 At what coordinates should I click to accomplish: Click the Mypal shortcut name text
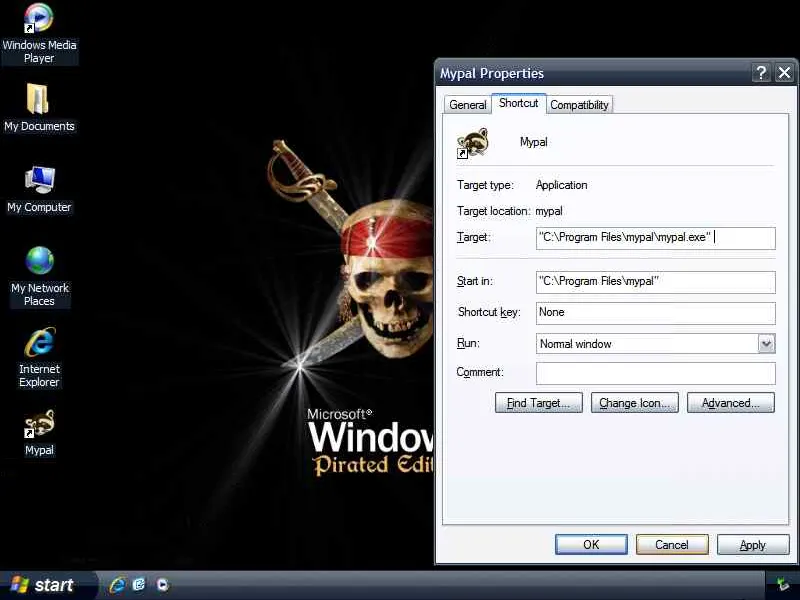pos(534,142)
